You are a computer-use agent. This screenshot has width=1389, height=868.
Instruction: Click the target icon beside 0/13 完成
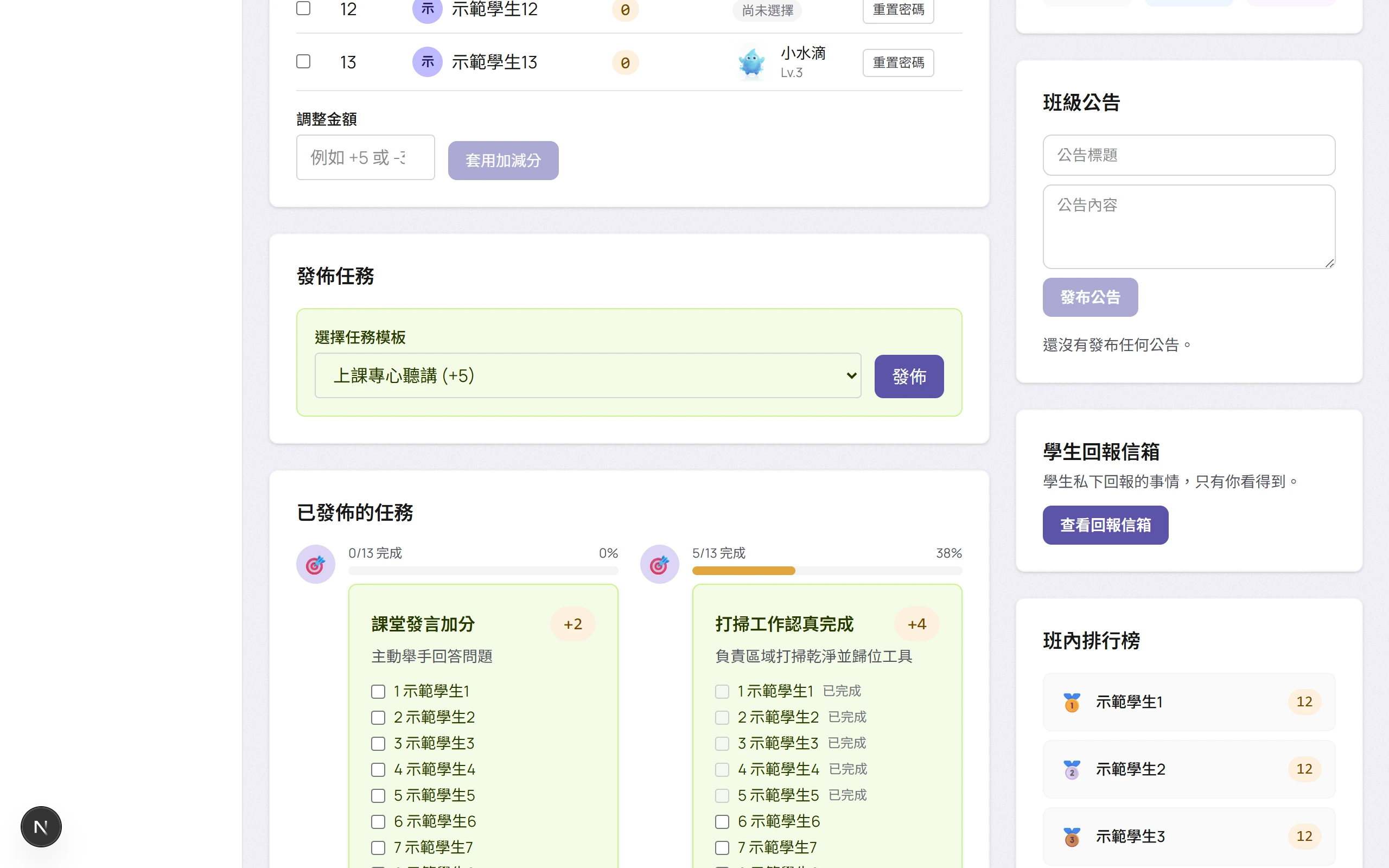click(316, 564)
